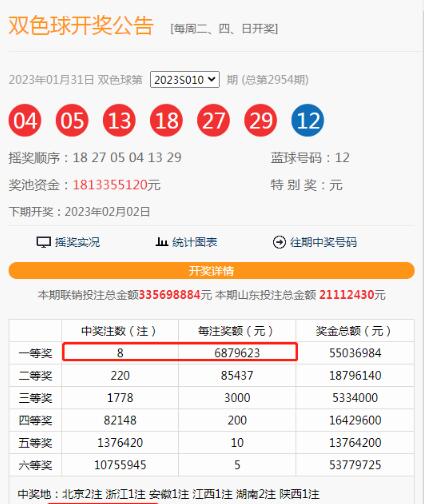Click the 中奖注数 column header
The height and width of the screenshot is (504, 424).
tap(120, 331)
